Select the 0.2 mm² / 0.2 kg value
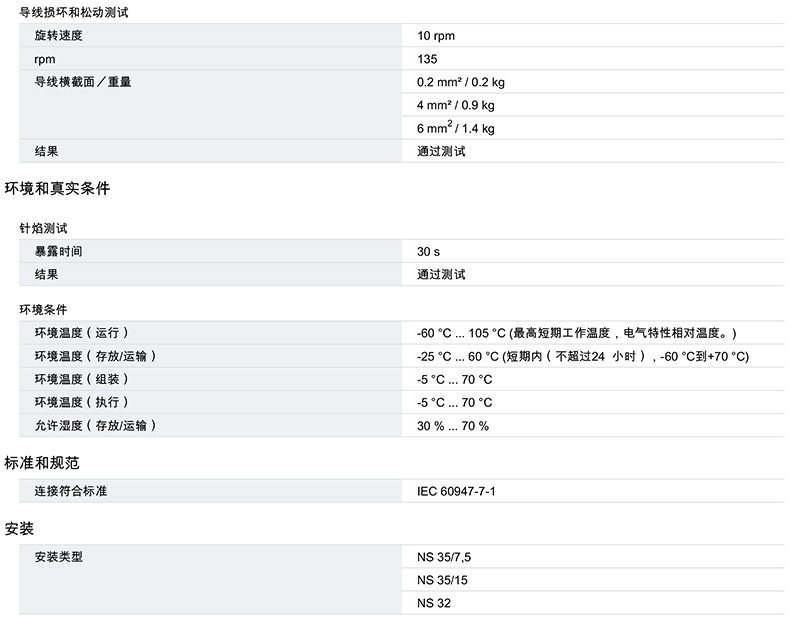The height and width of the screenshot is (623, 790). (x=461, y=82)
